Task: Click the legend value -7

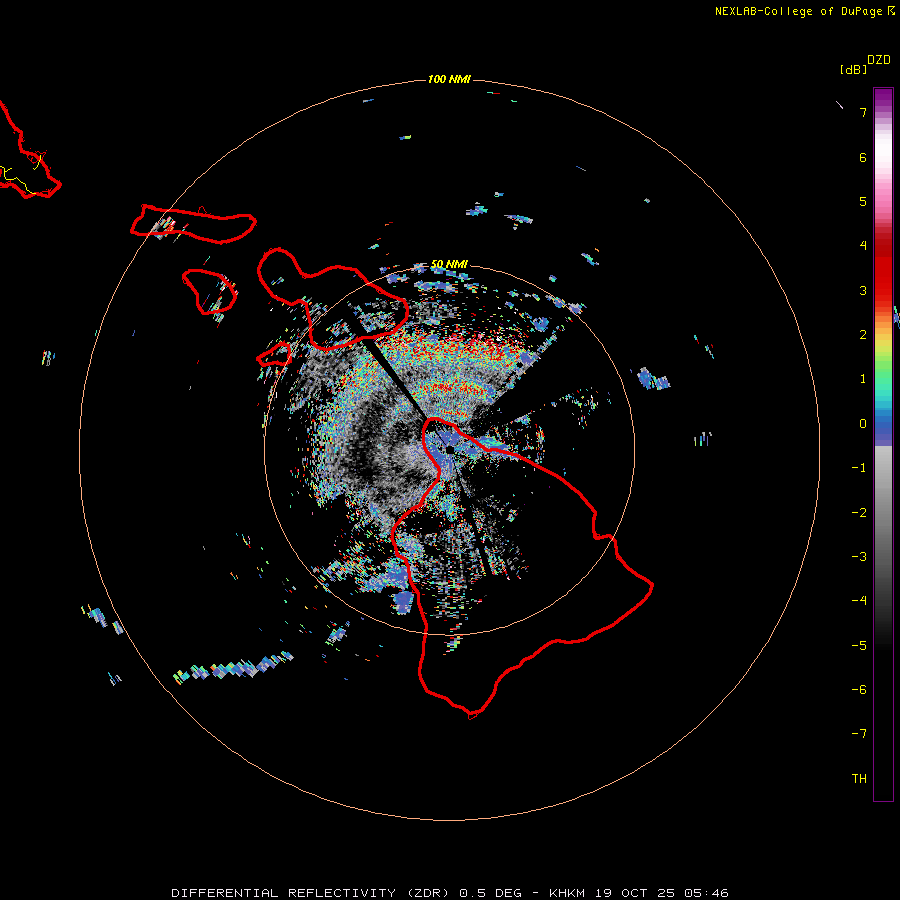Action: coord(859,734)
